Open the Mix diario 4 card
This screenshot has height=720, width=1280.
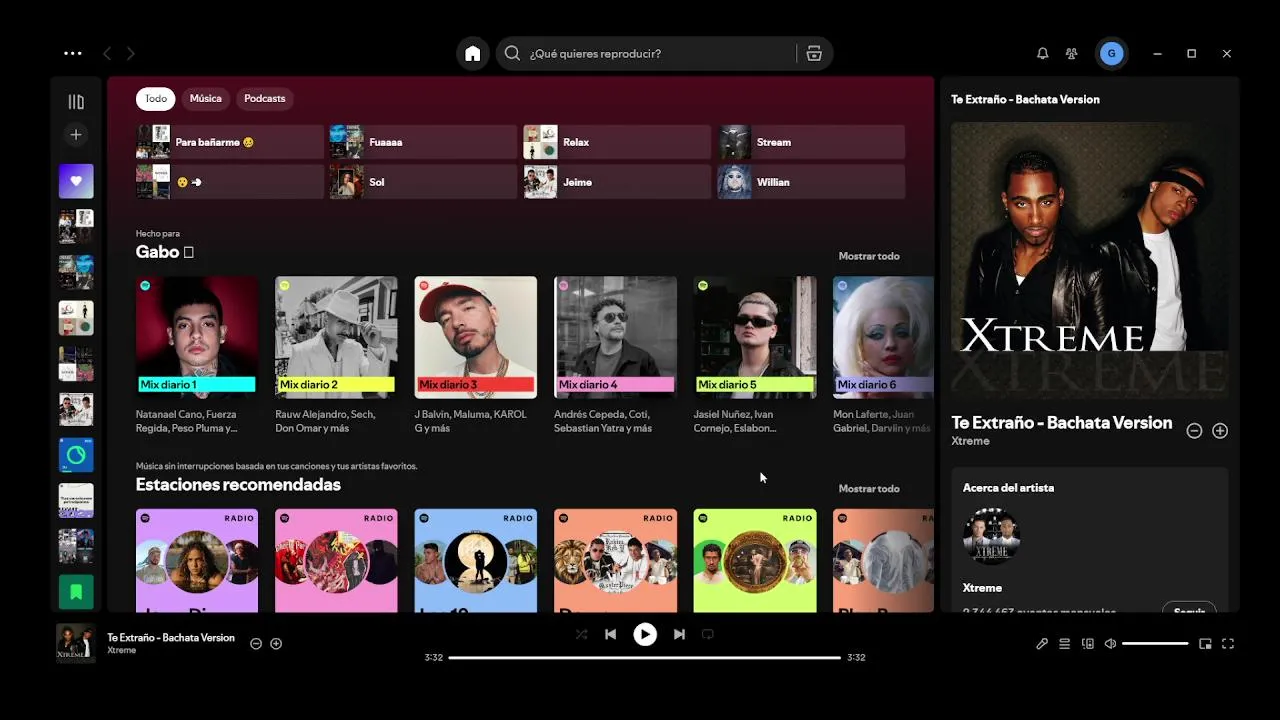tap(615, 356)
